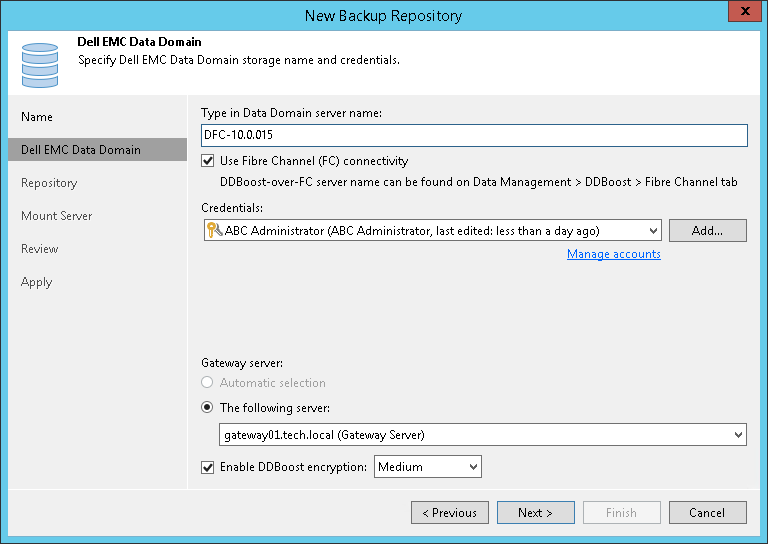Choose Automatic selection radio option
This screenshot has height=544, width=768.
(x=208, y=383)
